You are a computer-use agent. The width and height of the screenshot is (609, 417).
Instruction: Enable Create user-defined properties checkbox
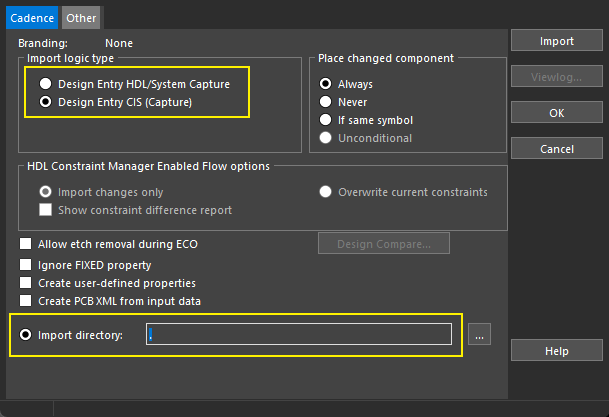(26, 283)
